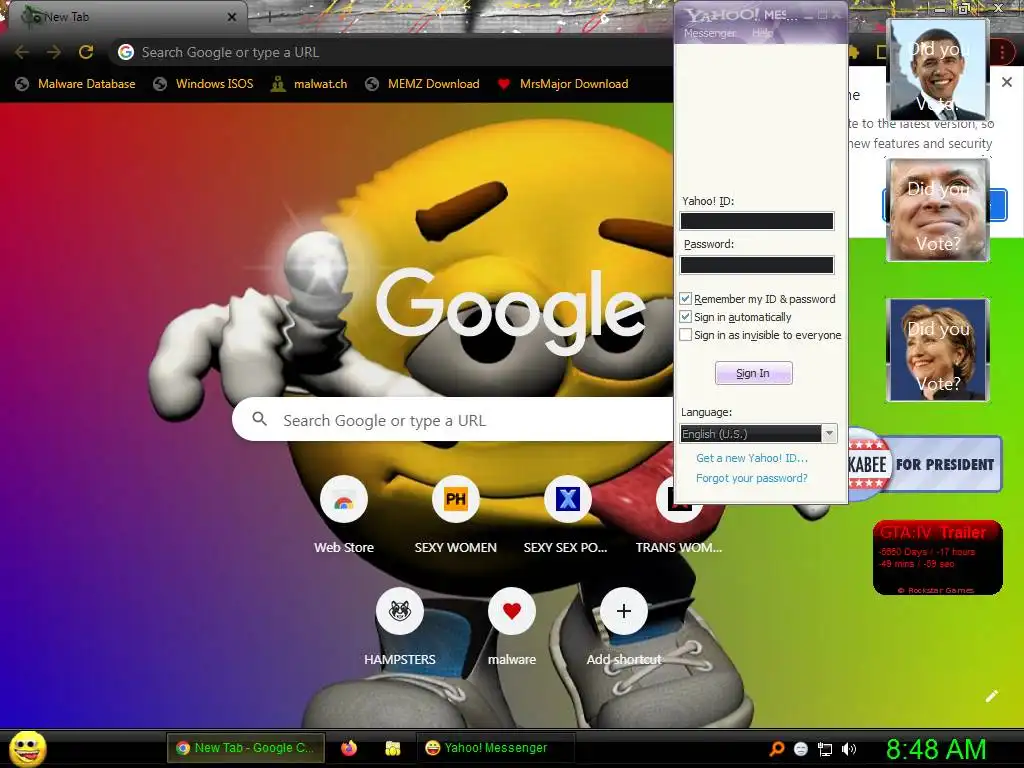Click the orange search tray icon
Image resolution: width=1024 pixels, height=768 pixels.
click(x=776, y=749)
